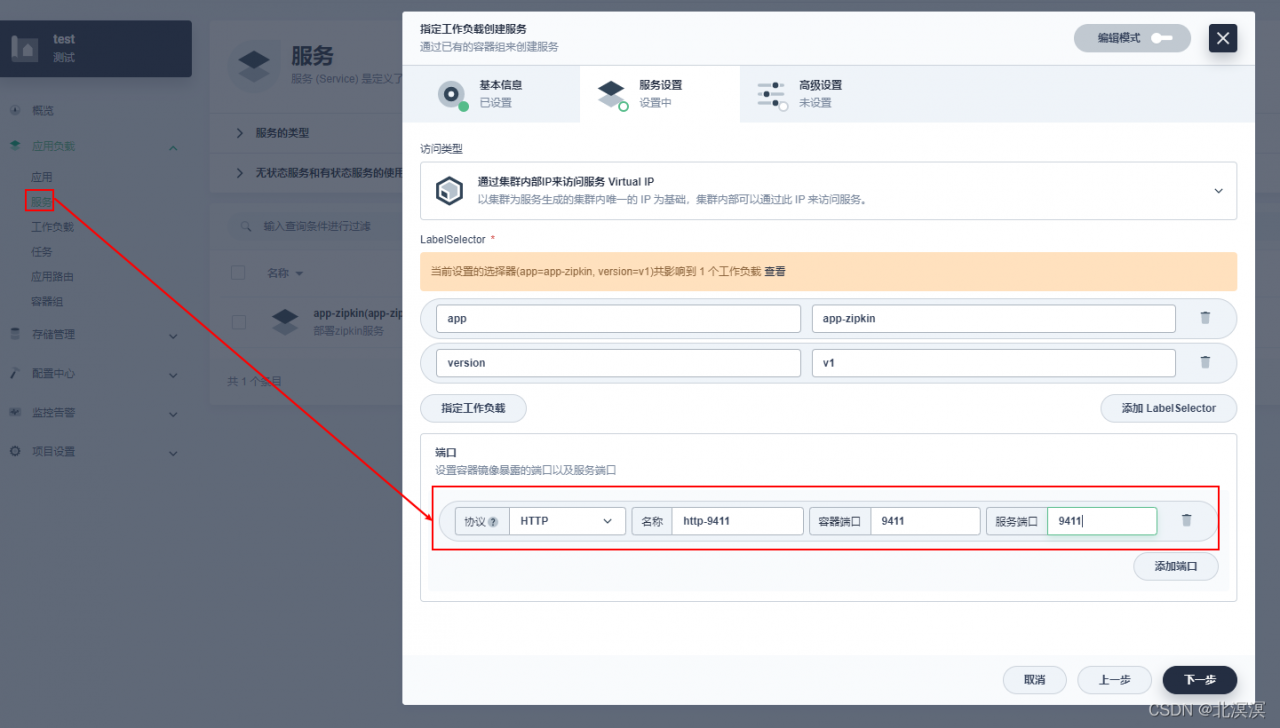Click the help icon beside 协议

(493, 521)
